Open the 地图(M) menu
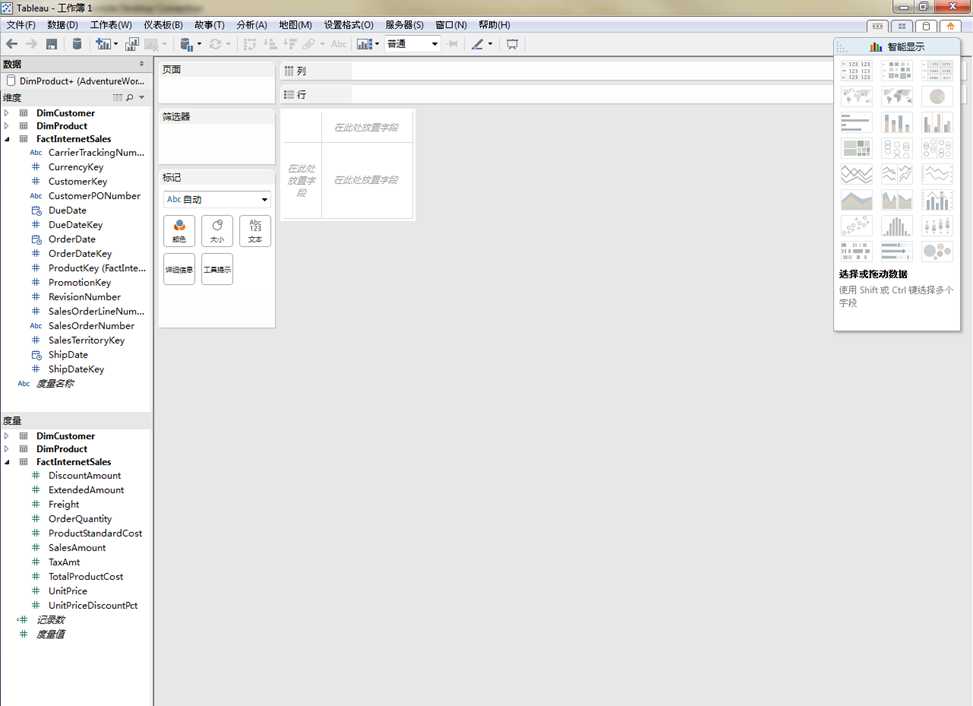The image size is (973, 706). 295,25
